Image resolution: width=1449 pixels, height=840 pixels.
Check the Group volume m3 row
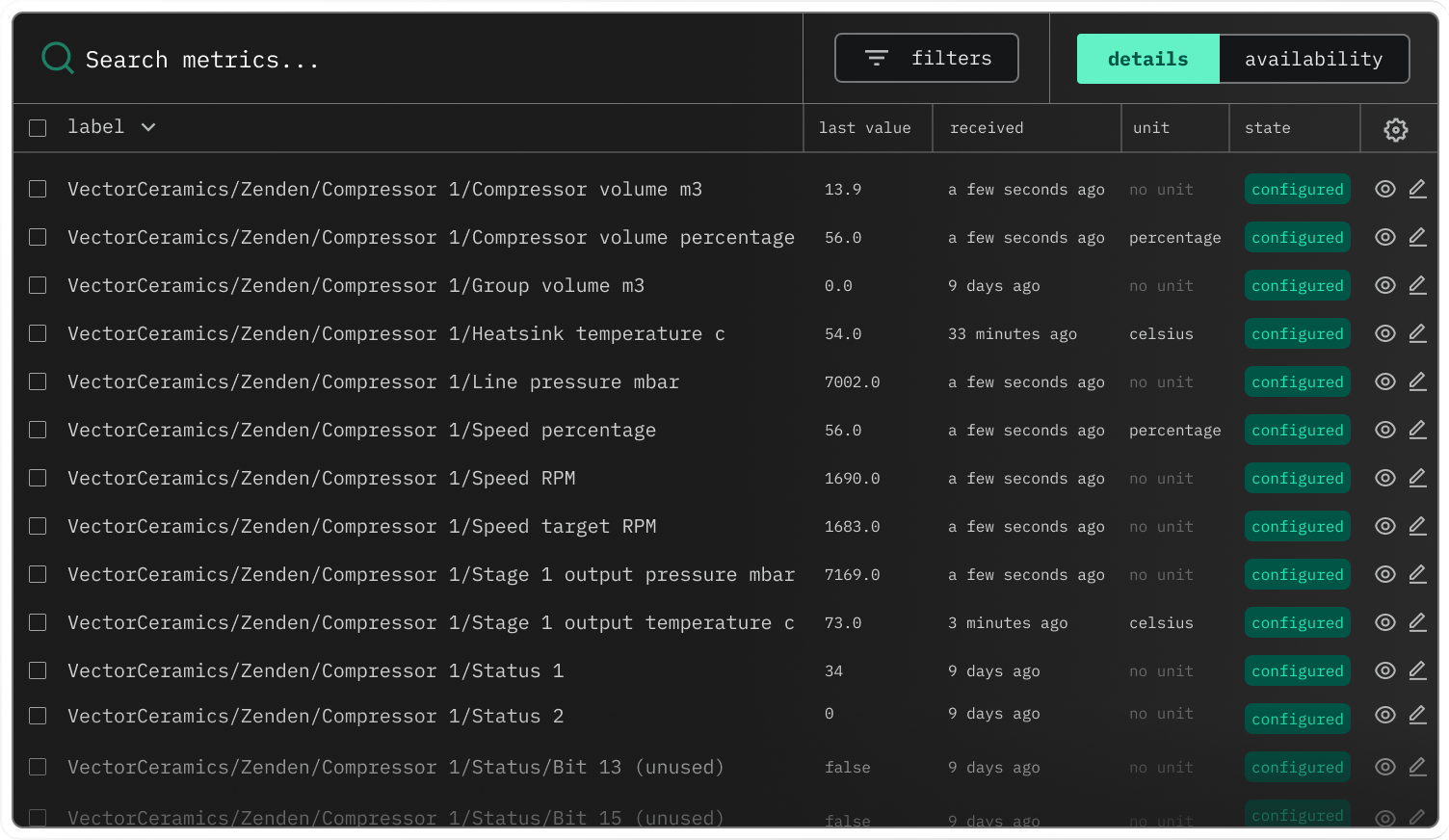tap(38, 285)
